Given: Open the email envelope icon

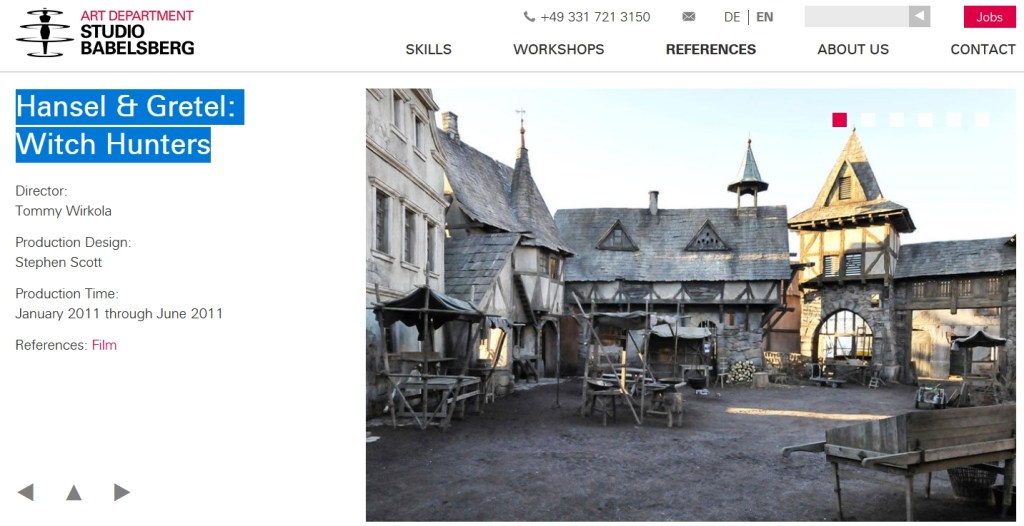Looking at the screenshot, I should coord(688,17).
